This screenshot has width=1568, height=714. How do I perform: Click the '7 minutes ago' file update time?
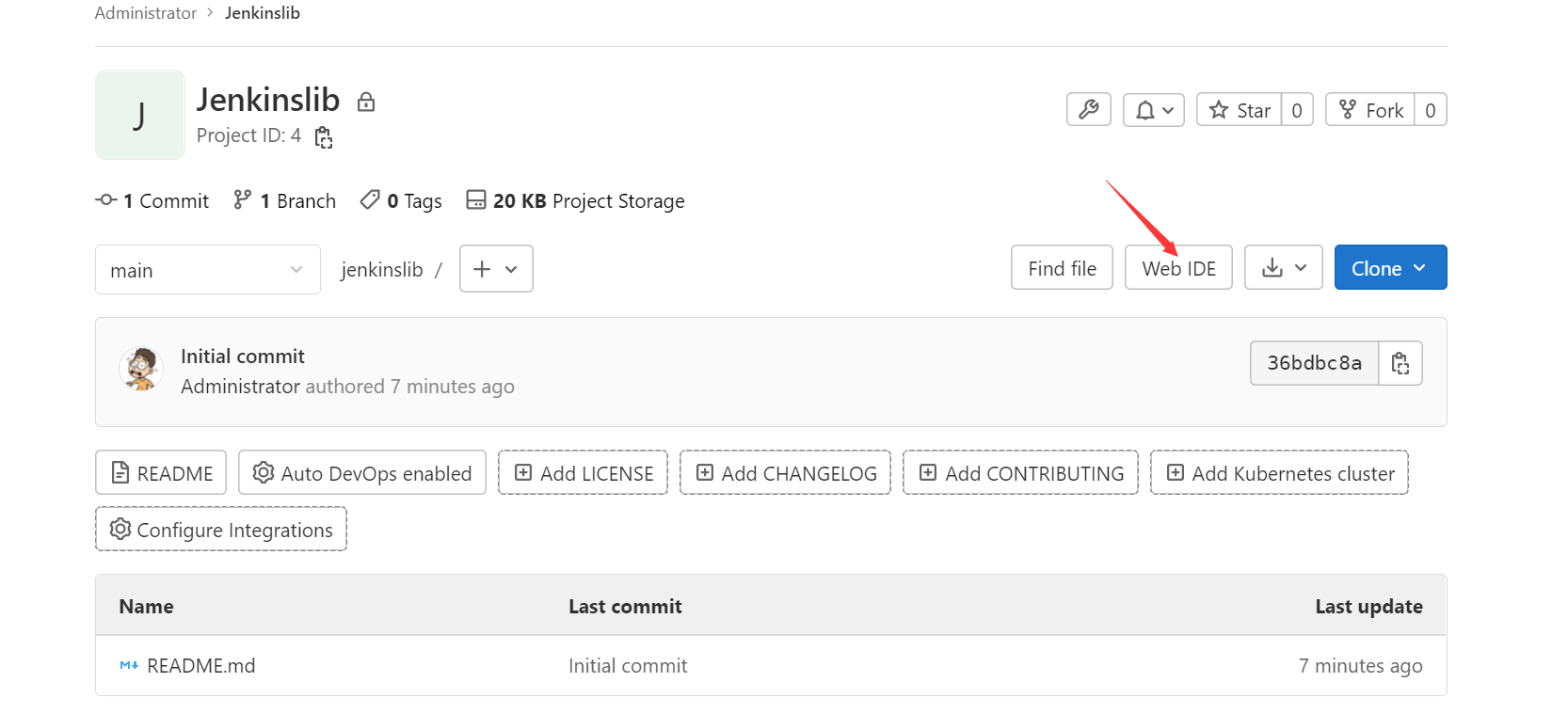click(x=1361, y=666)
